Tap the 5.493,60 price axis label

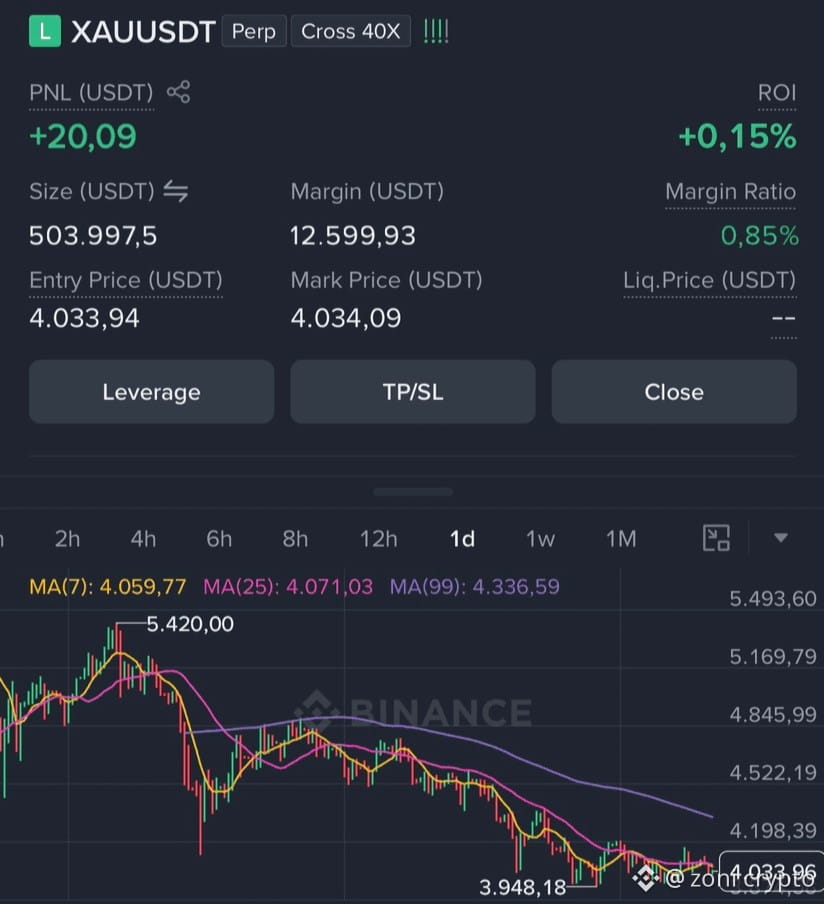pos(773,599)
